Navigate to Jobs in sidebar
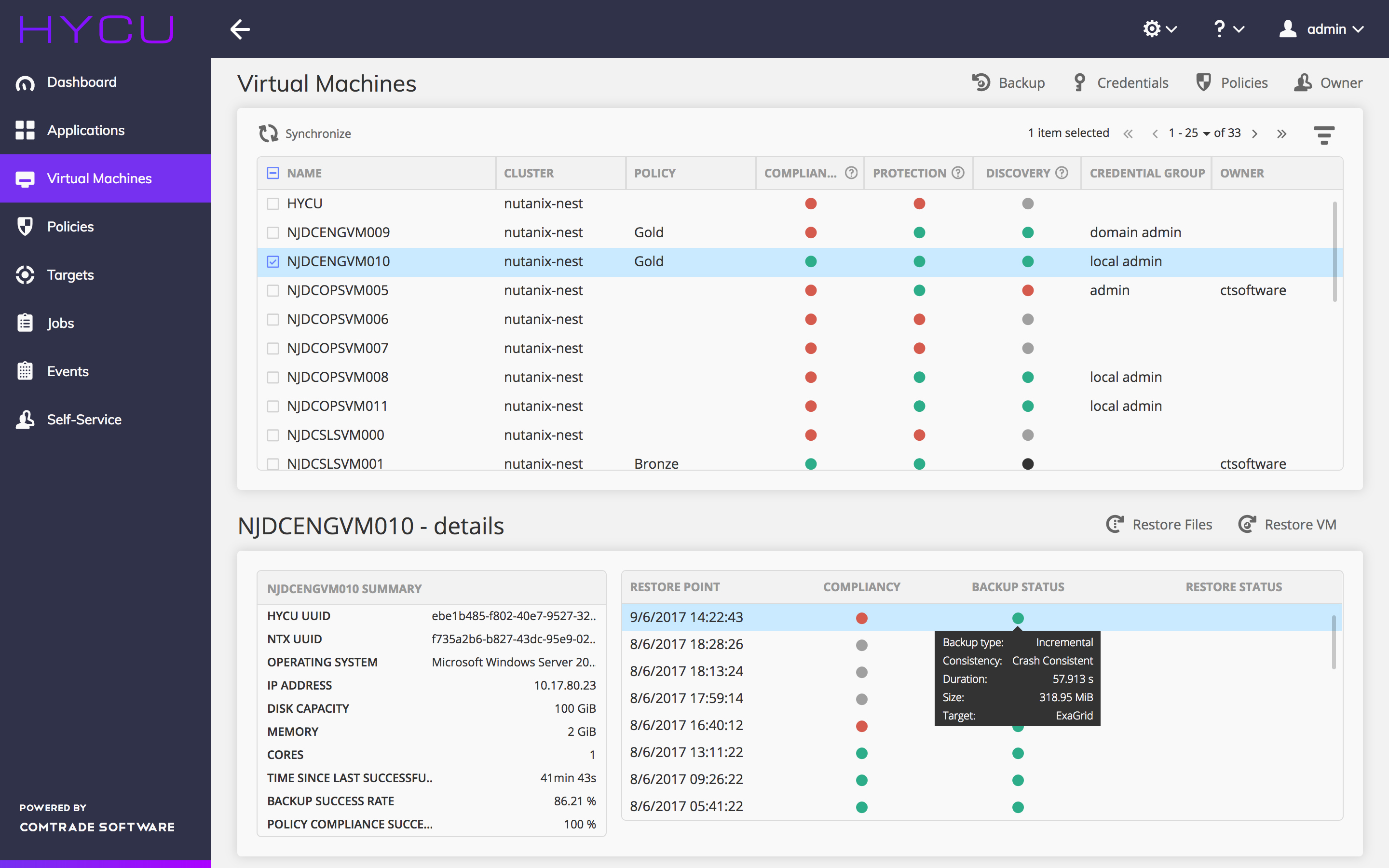 (60, 323)
